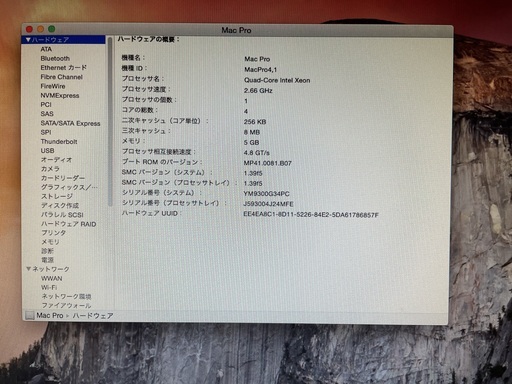
Task: Open Wi-Fi section
Action: 49,287
